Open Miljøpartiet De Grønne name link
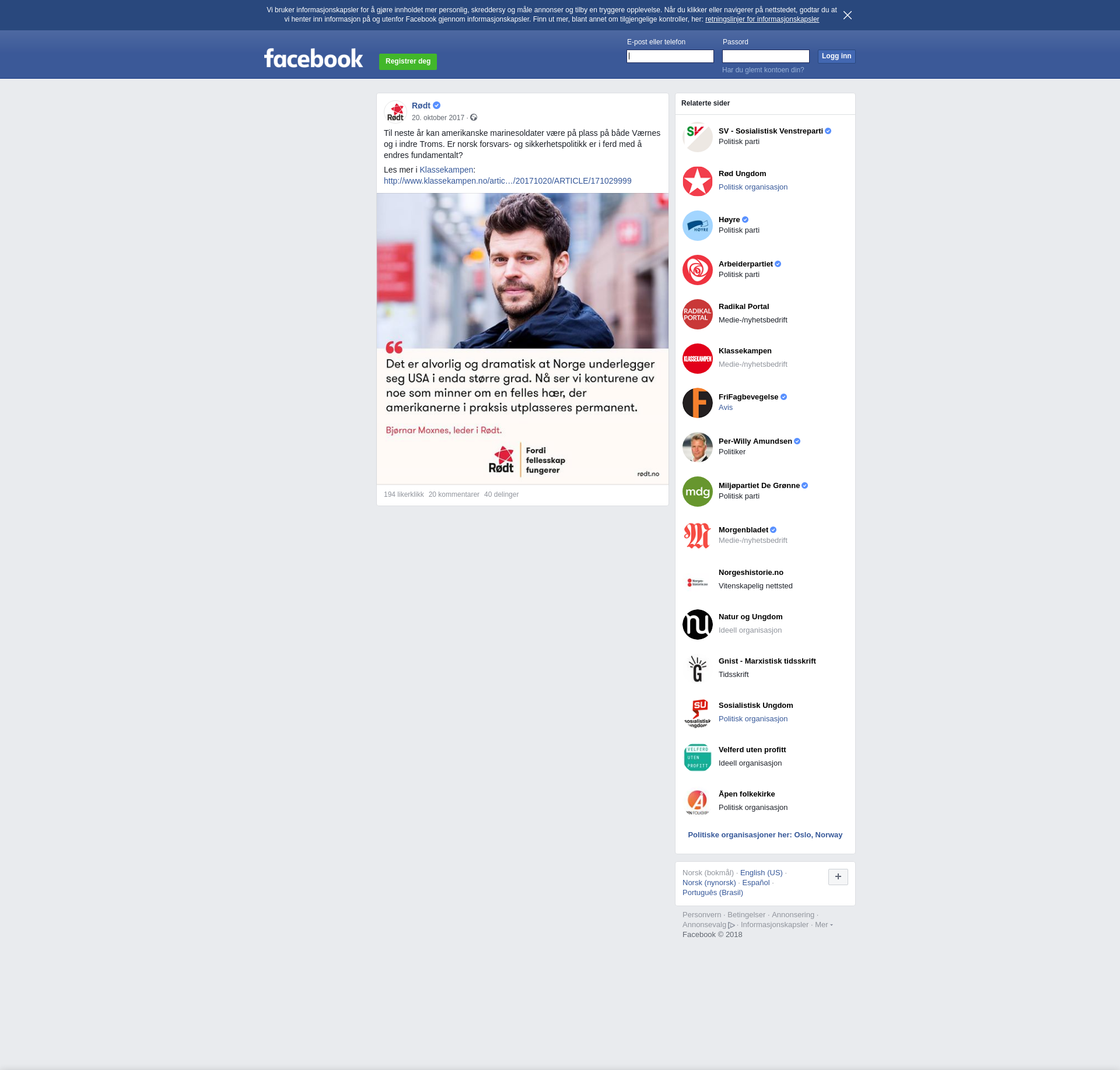Viewport: 1120px width, 1070px height. click(x=759, y=486)
